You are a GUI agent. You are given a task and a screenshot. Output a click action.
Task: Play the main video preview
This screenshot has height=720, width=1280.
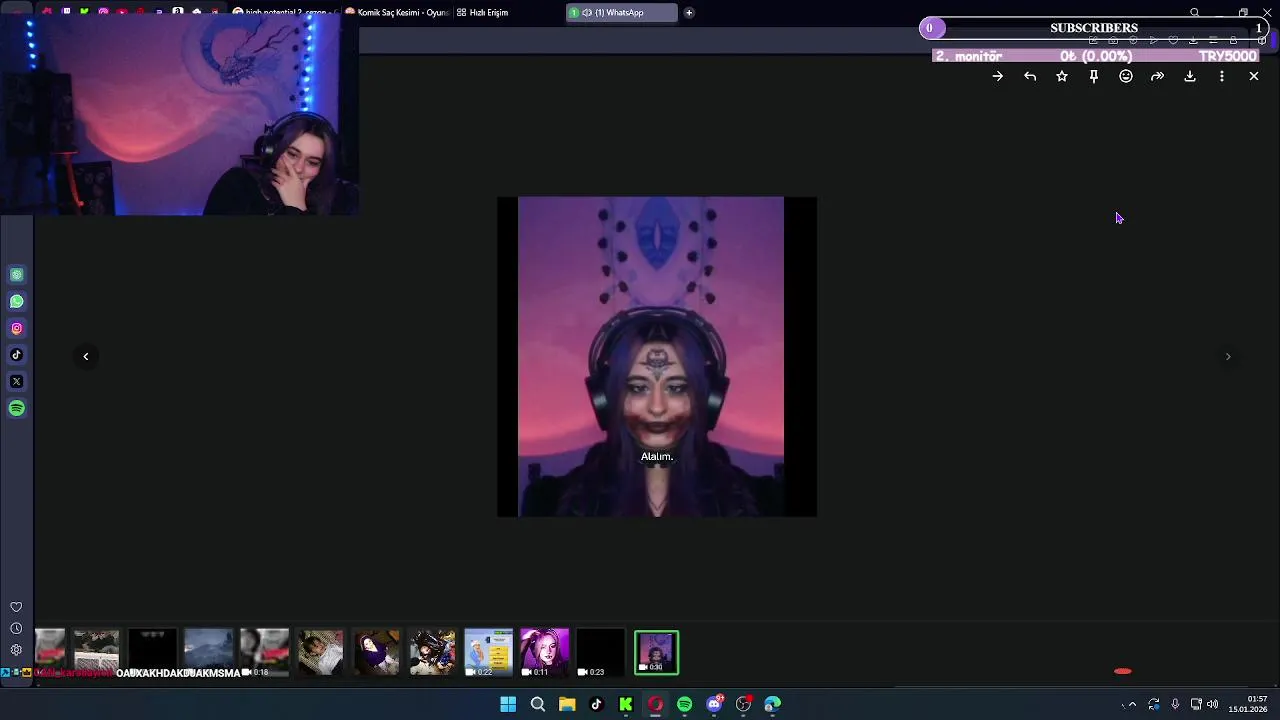click(657, 357)
